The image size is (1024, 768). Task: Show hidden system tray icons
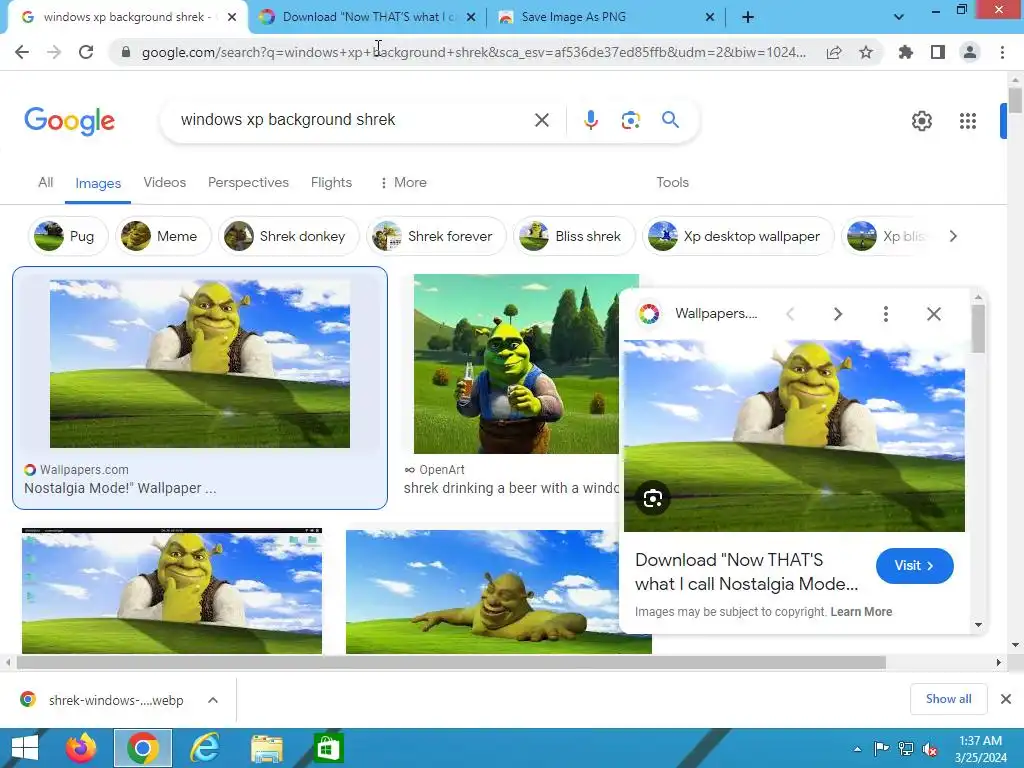[857, 749]
